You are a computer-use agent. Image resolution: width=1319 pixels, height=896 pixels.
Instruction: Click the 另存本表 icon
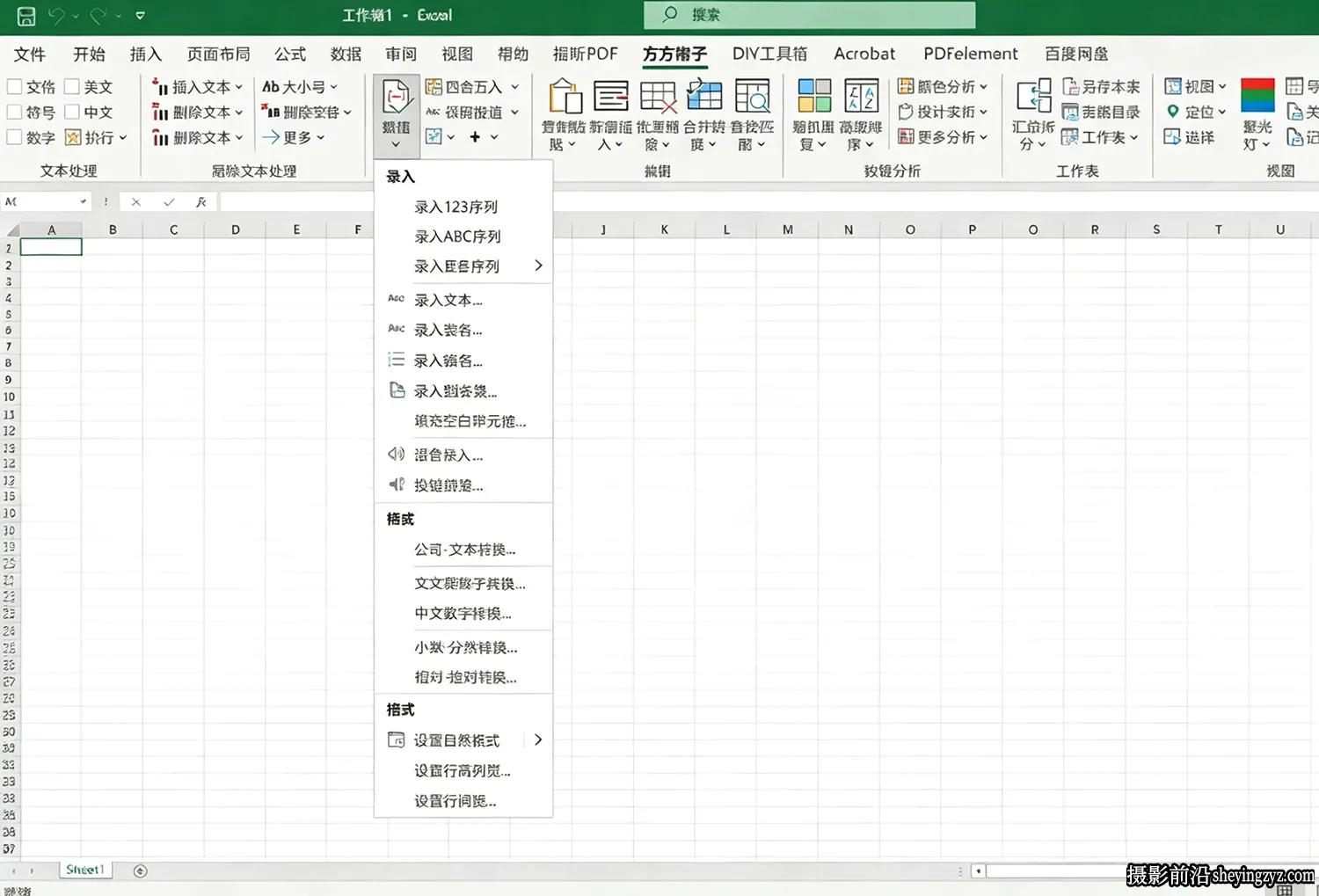[x=1070, y=86]
